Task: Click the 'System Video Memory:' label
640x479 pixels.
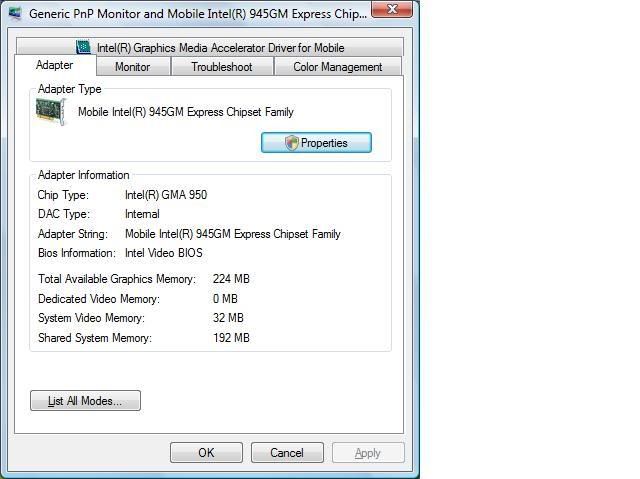Action: pos(91,318)
